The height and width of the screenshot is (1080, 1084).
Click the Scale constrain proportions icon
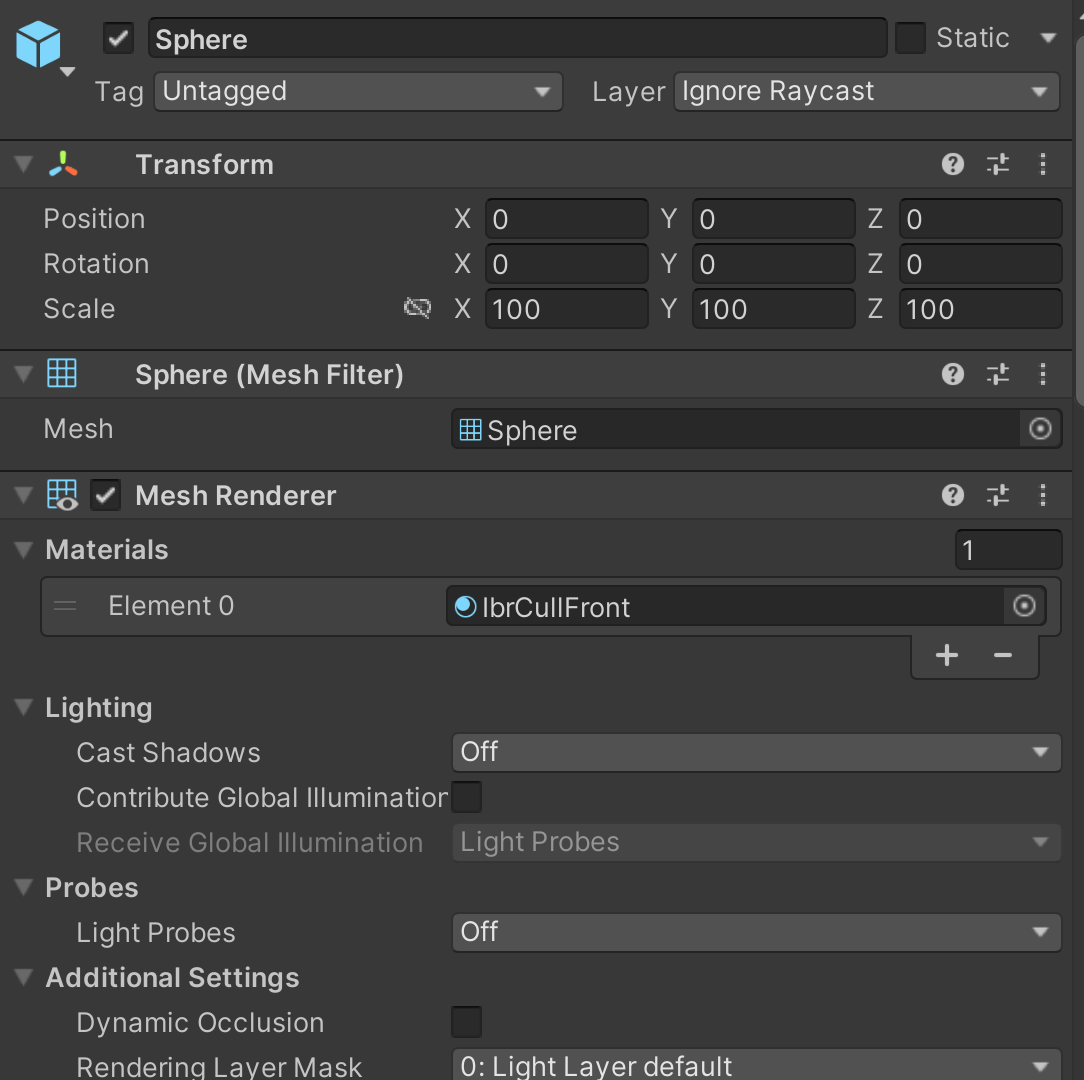tap(417, 308)
